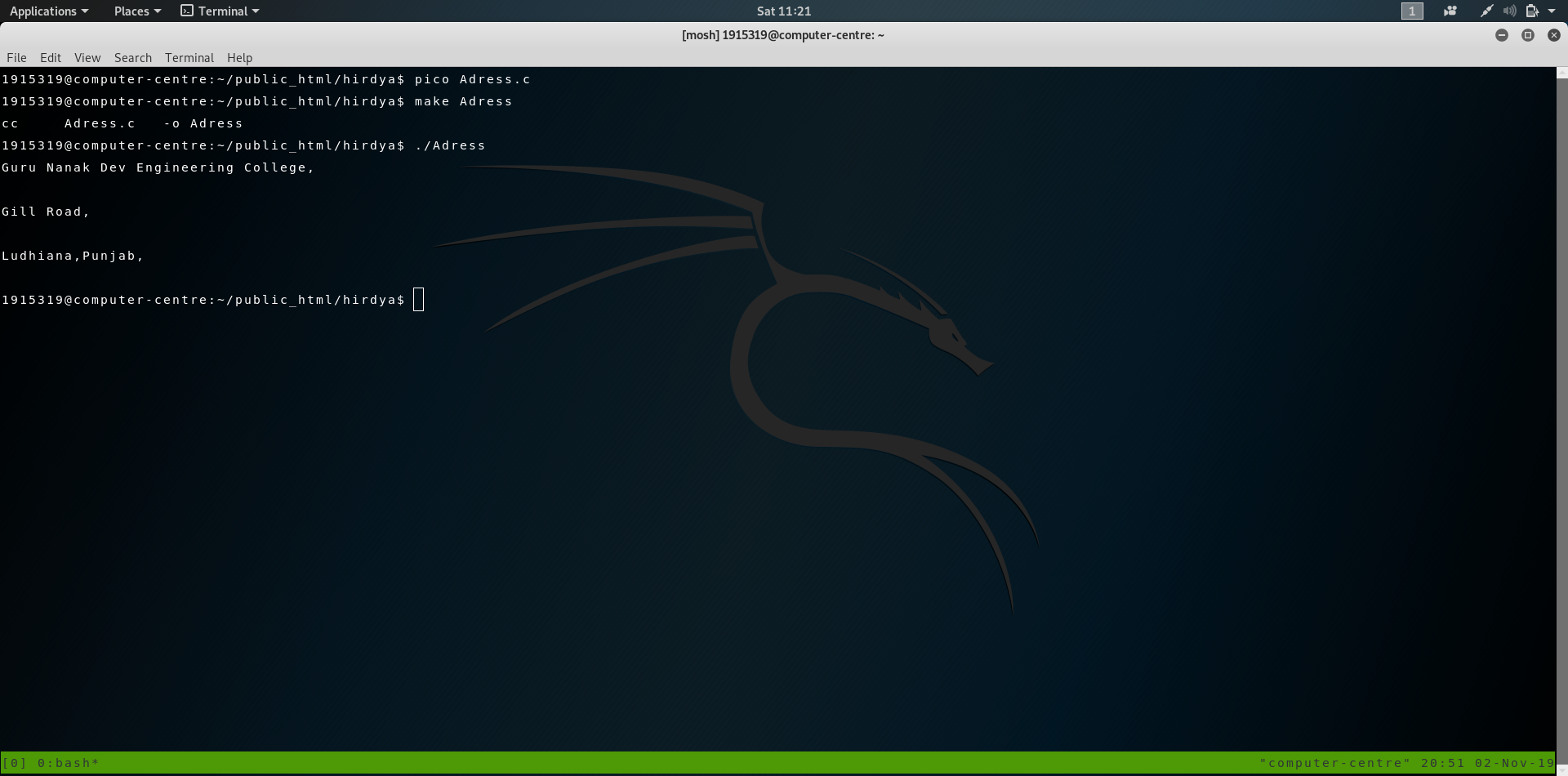The width and height of the screenshot is (1568, 776).
Task: Click the 'Ludhiana,Punjab,' output line
Action: (73, 256)
